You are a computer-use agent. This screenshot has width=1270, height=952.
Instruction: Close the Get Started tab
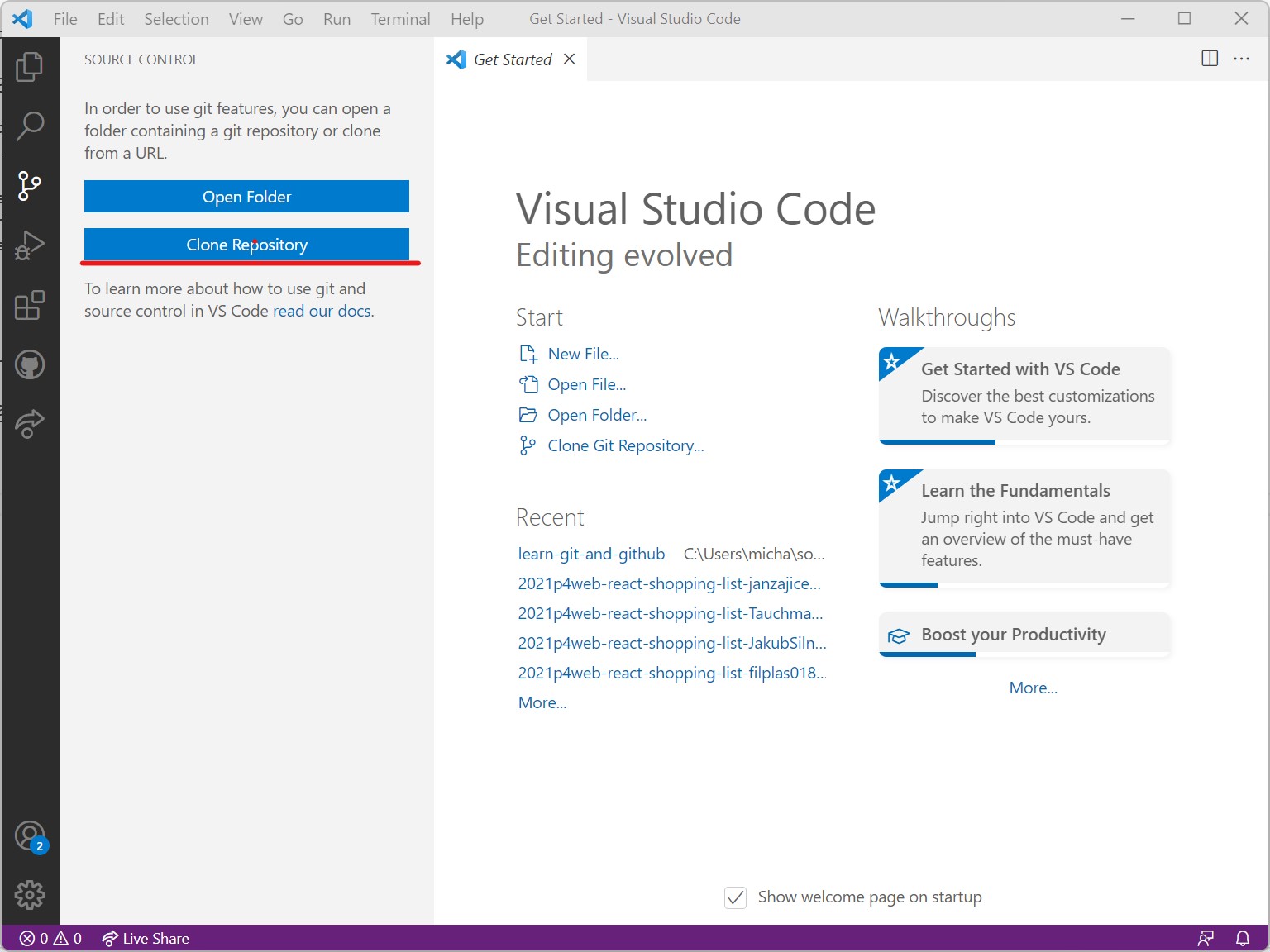tap(569, 59)
